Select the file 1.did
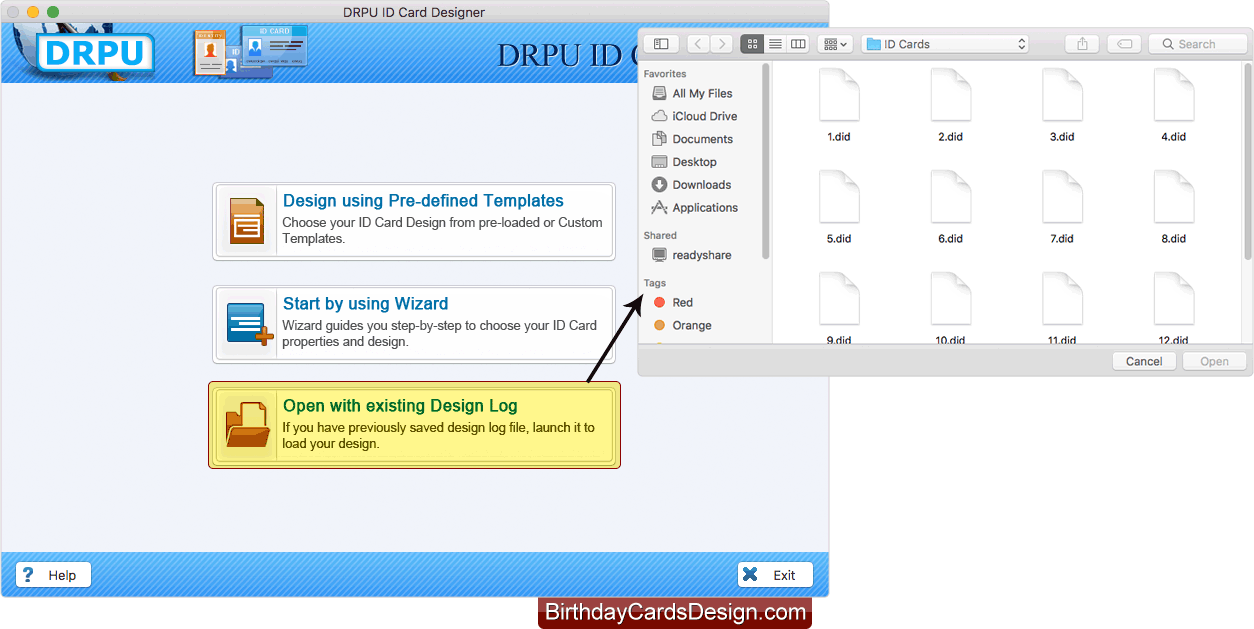Viewport: 1254px width, 629px height. [839, 105]
